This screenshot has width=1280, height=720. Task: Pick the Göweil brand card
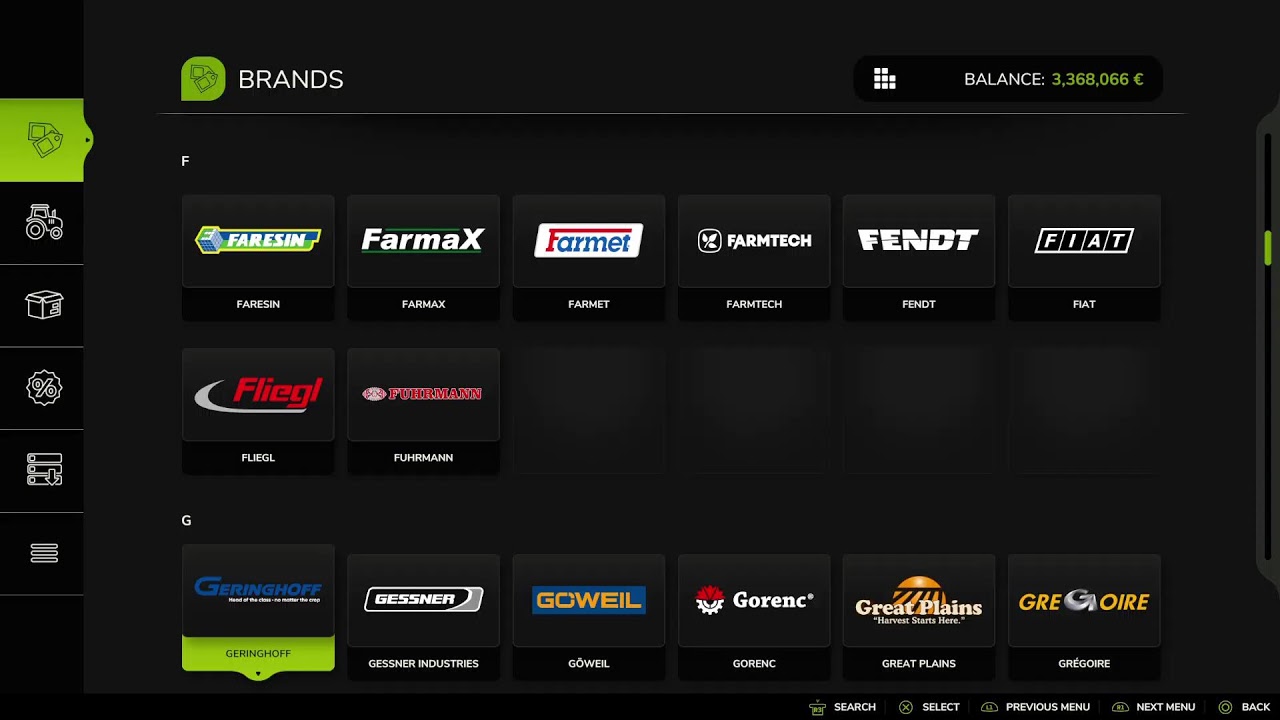pyautogui.click(x=589, y=617)
